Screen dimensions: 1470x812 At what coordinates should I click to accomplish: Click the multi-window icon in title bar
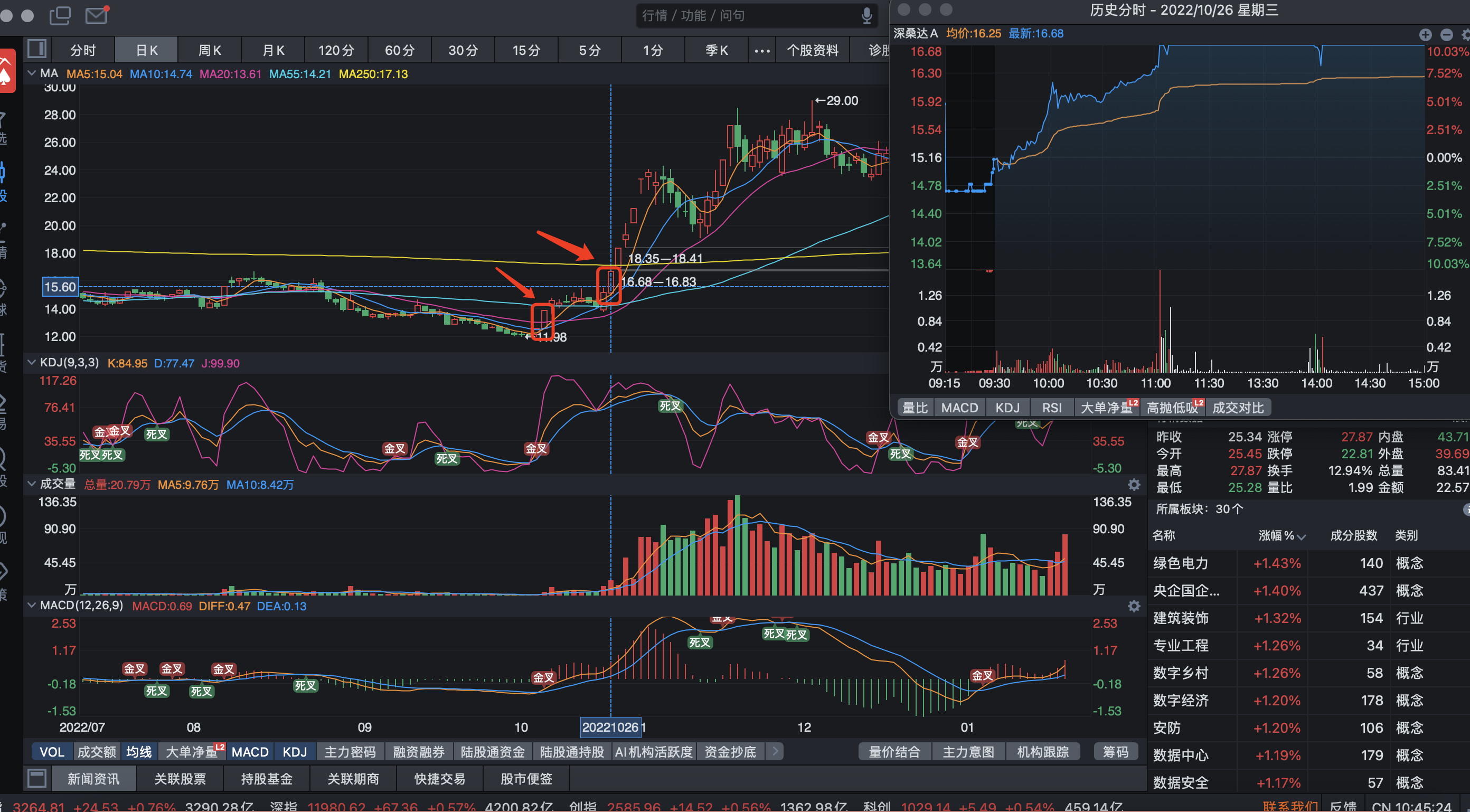point(60,15)
